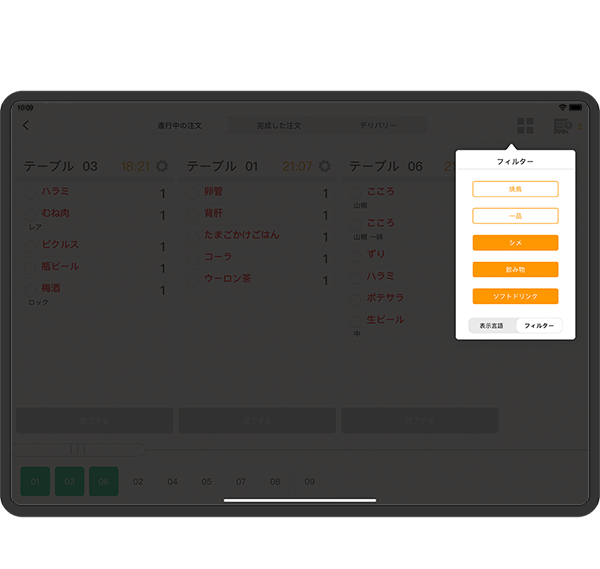This screenshot has width=600, height=569.
Task: Click the ロック note under 梅酒
Action: (x=39, y=302)
